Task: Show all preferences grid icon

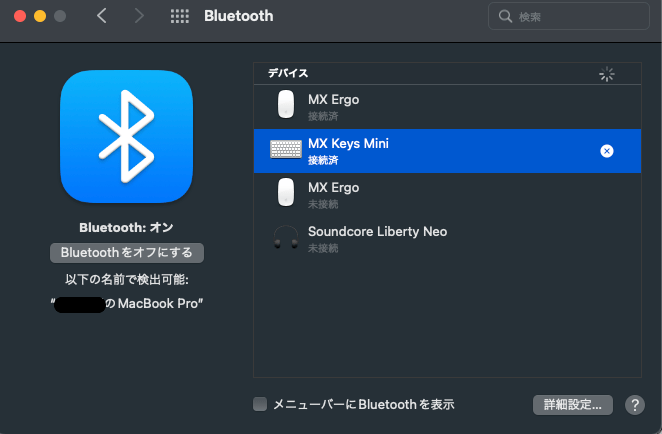Action: click(179, 16)
